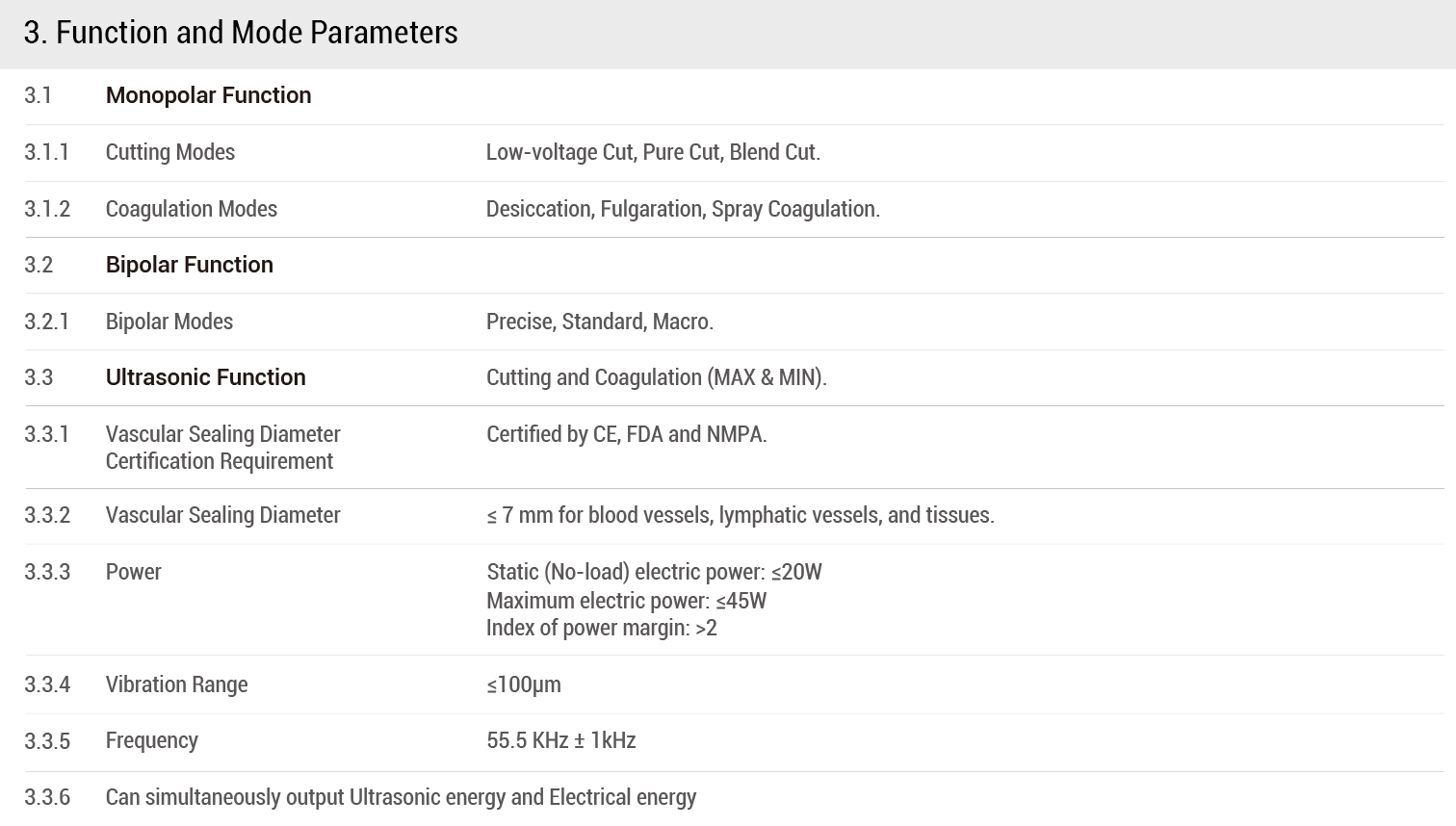
Task: Click the "Desiccation, Fulgaration, Spray Coagulation" value
Action: point(683,209)
